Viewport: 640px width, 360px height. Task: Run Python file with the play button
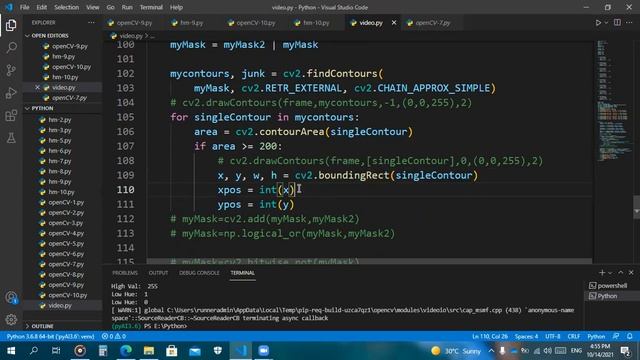pos(598,23)
